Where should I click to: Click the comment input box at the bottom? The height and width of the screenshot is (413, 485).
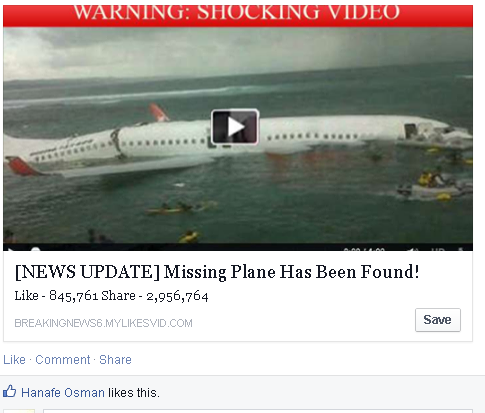click(x=258, y=411)
